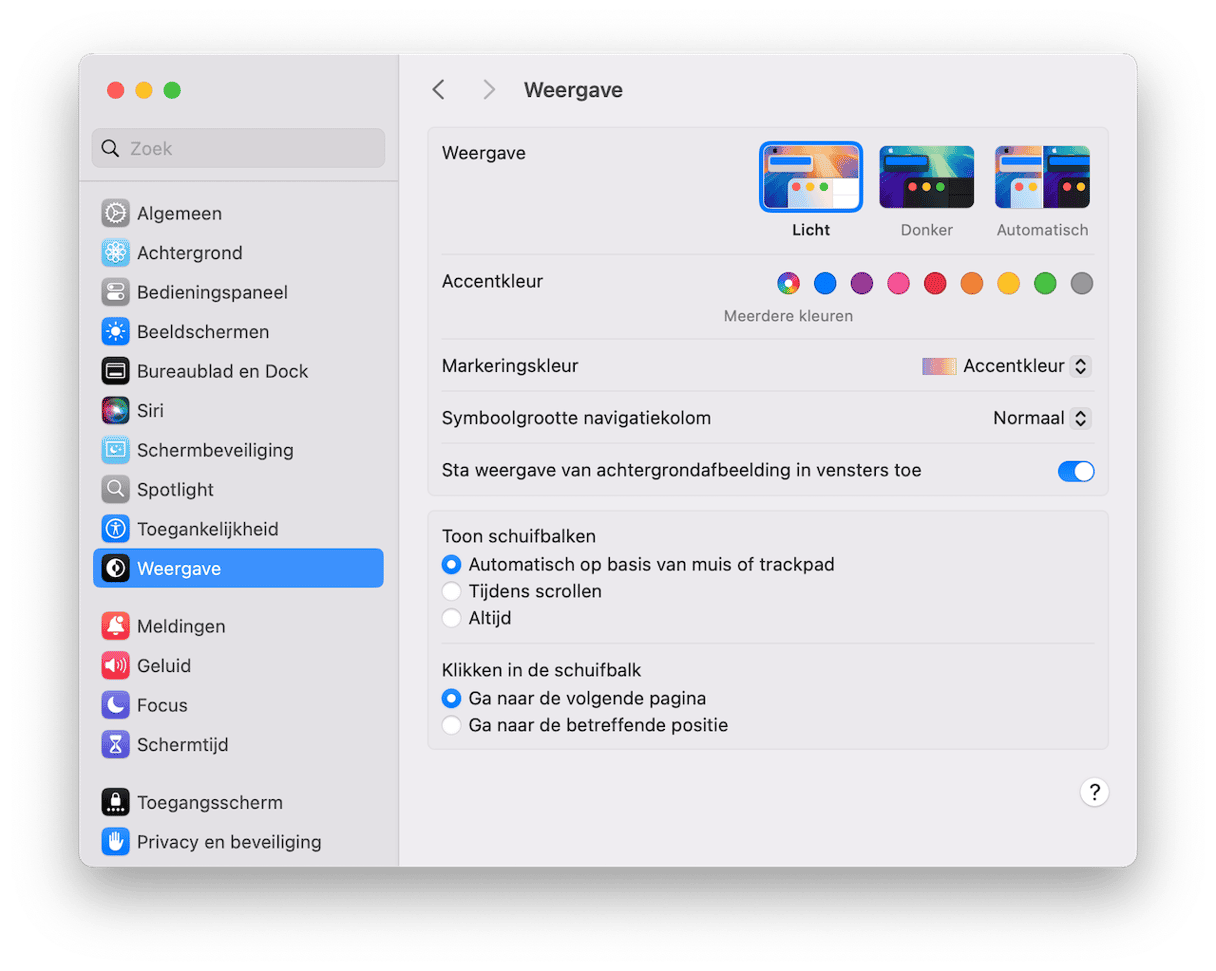Choose 'Ga naar de betreffende positie' option
Image resolution: width=1216 pixels, height=971 pixels.
[x=452, y=725]
